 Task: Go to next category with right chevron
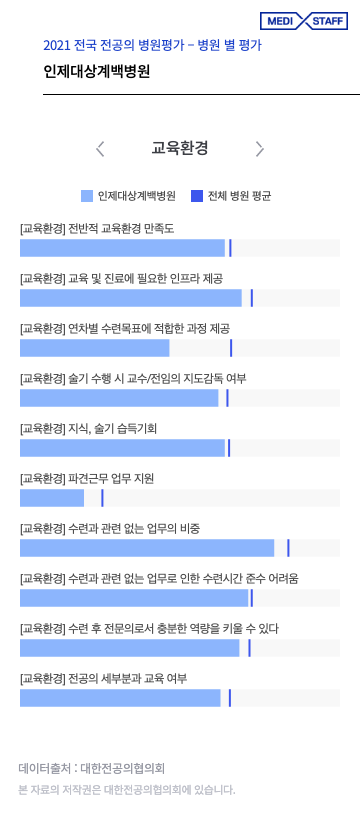click(x=259, y=149)
